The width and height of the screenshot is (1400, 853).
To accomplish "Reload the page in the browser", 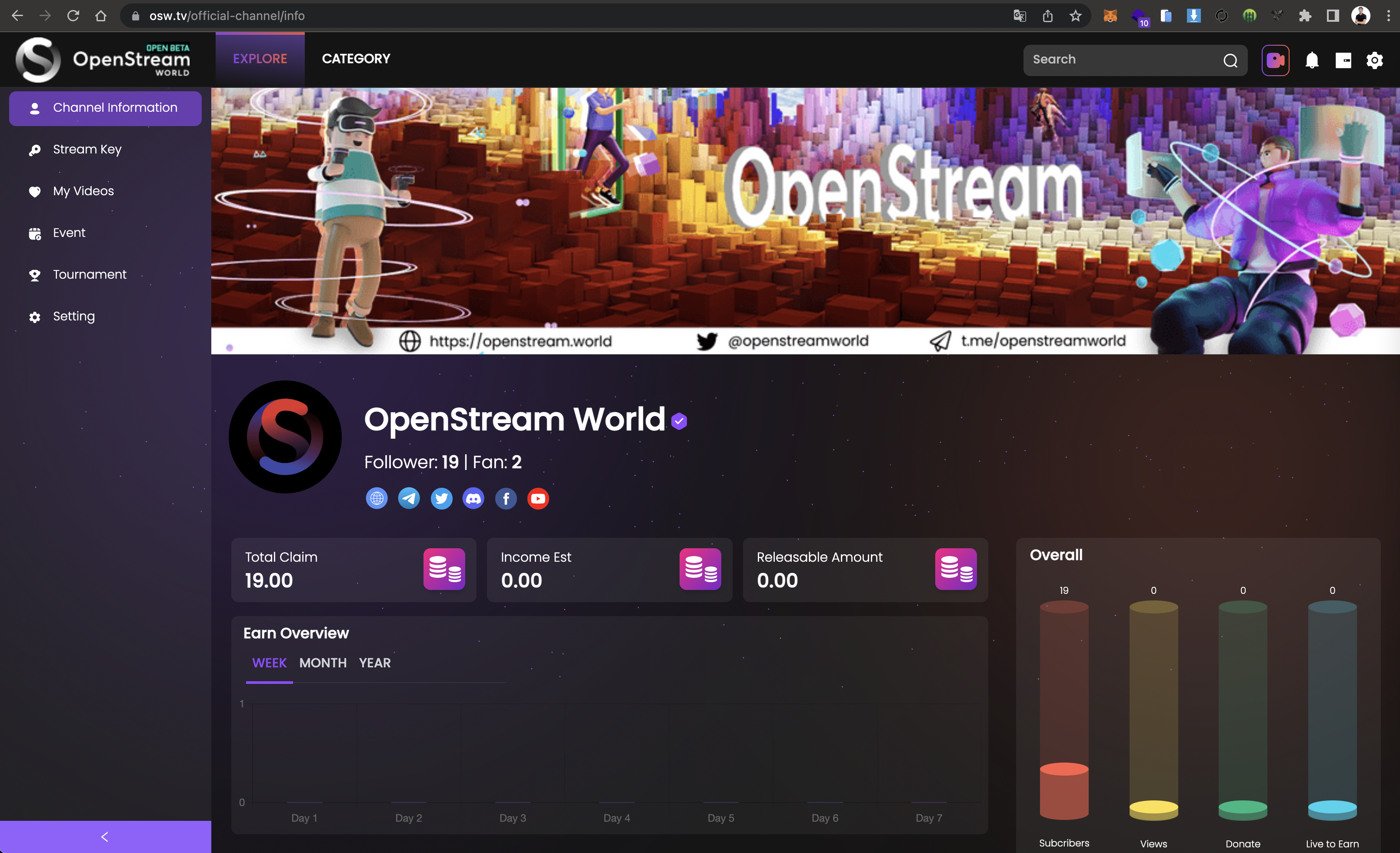I will 73,15.
